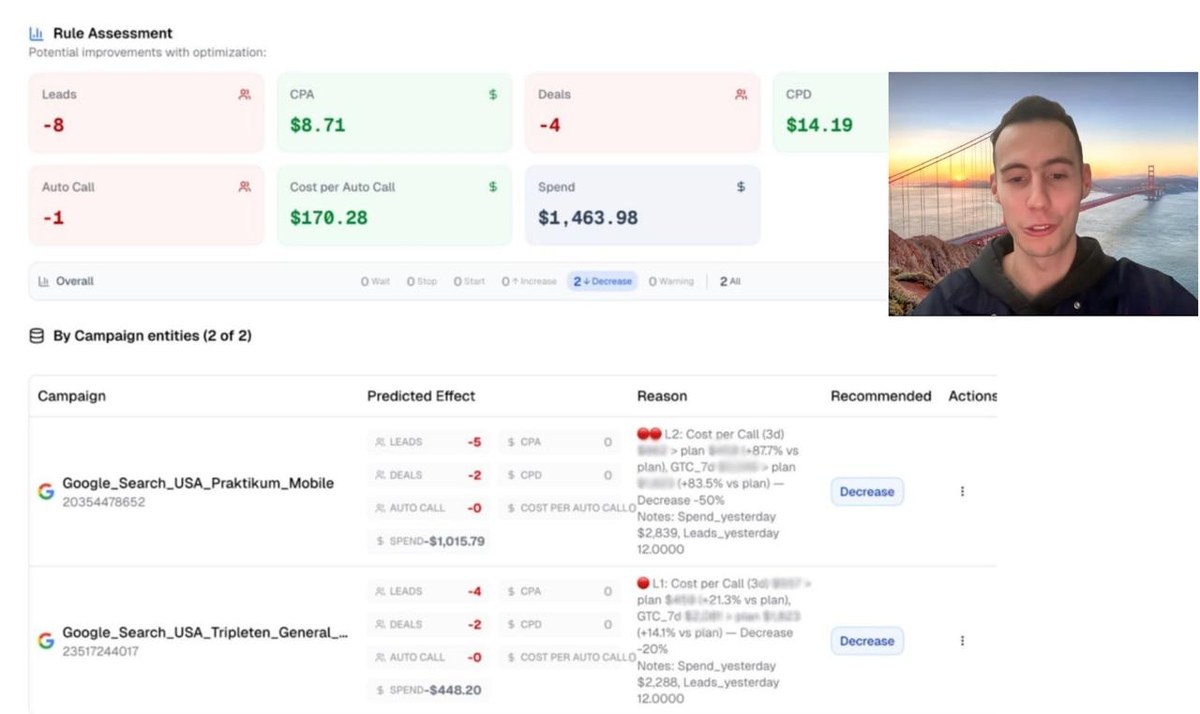1200x714 pixels.
Task: Click Decrease button for Tripleten_General campaign
Action: click(x=867, y=641)
